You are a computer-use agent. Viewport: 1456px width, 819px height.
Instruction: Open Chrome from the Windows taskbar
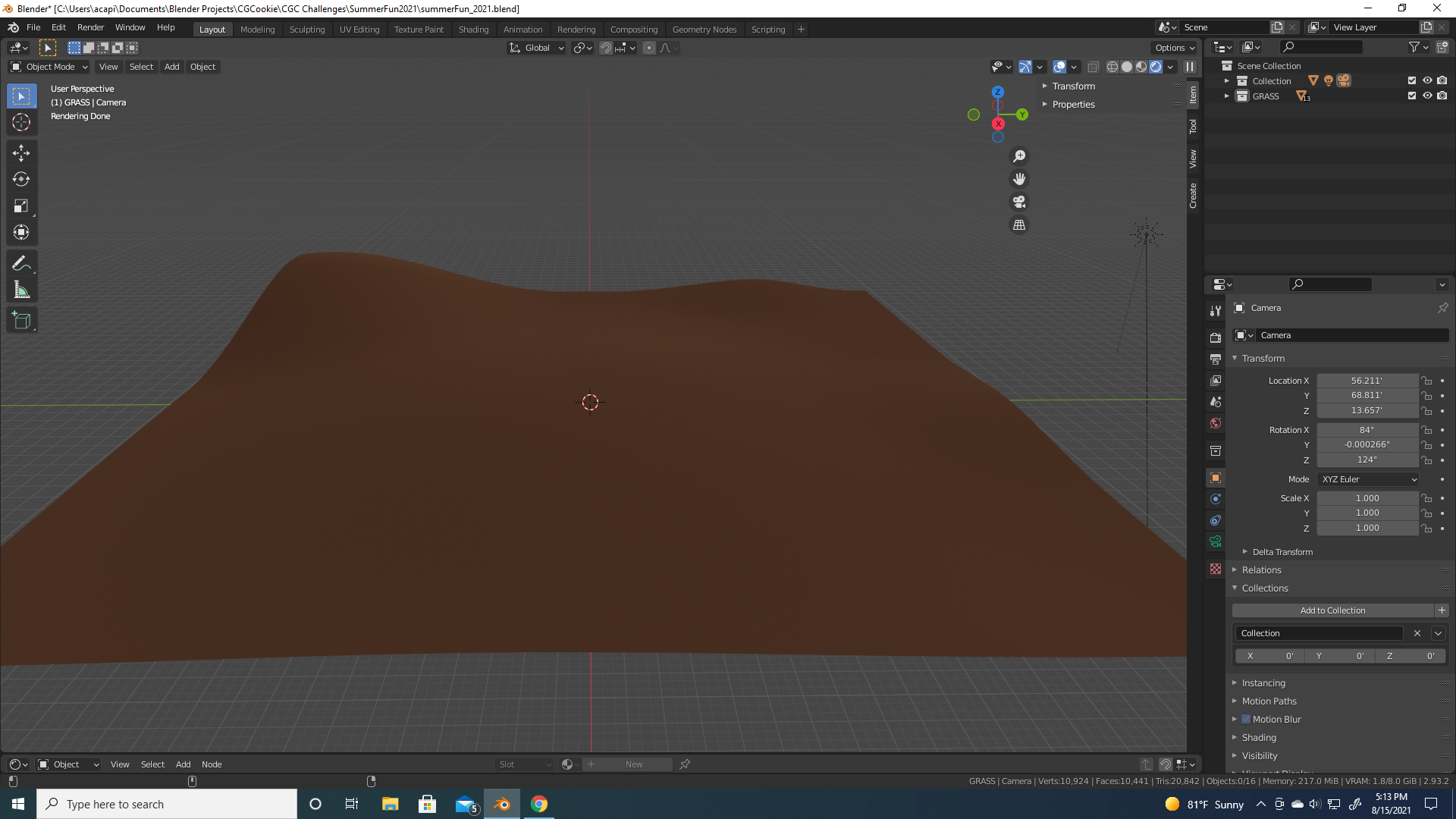[x=539, y=804]
